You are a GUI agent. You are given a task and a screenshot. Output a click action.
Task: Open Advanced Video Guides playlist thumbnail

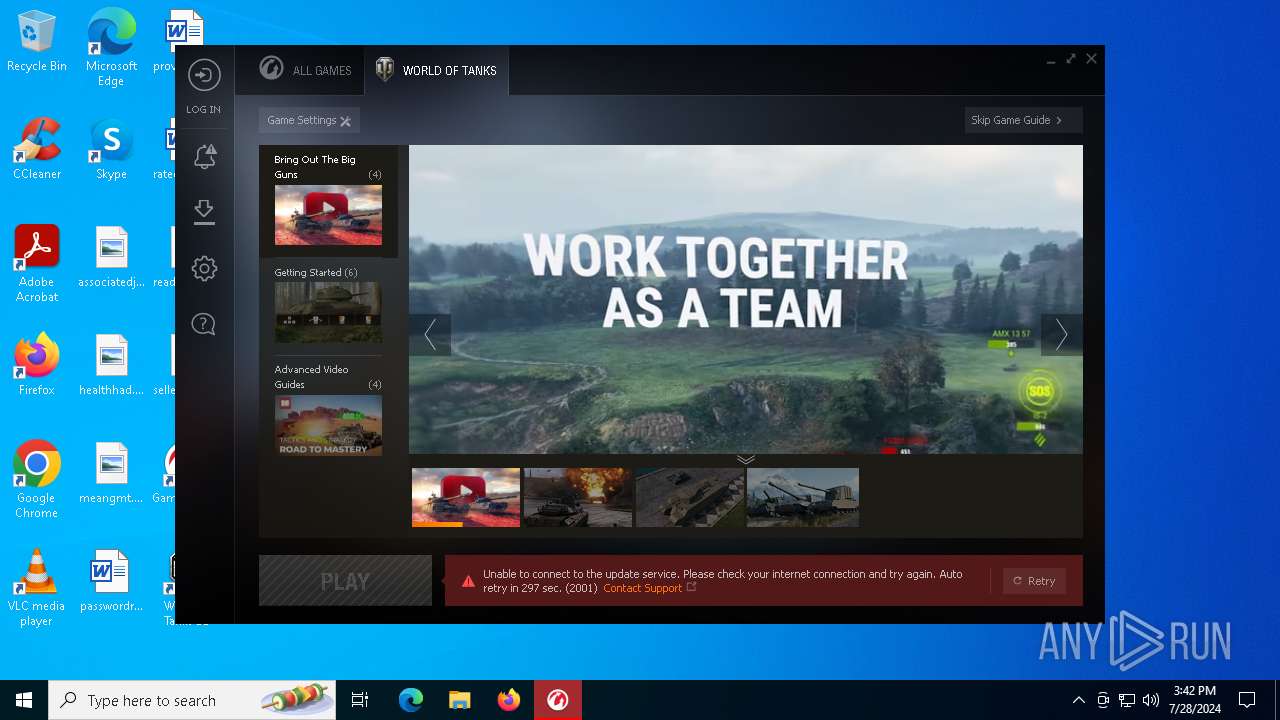coord(328,425)
